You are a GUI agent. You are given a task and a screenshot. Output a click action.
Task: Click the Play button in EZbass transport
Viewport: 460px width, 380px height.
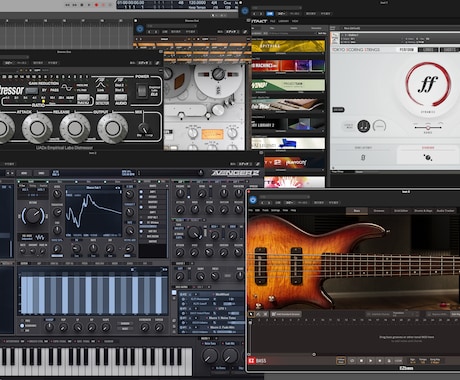point(370,361)
